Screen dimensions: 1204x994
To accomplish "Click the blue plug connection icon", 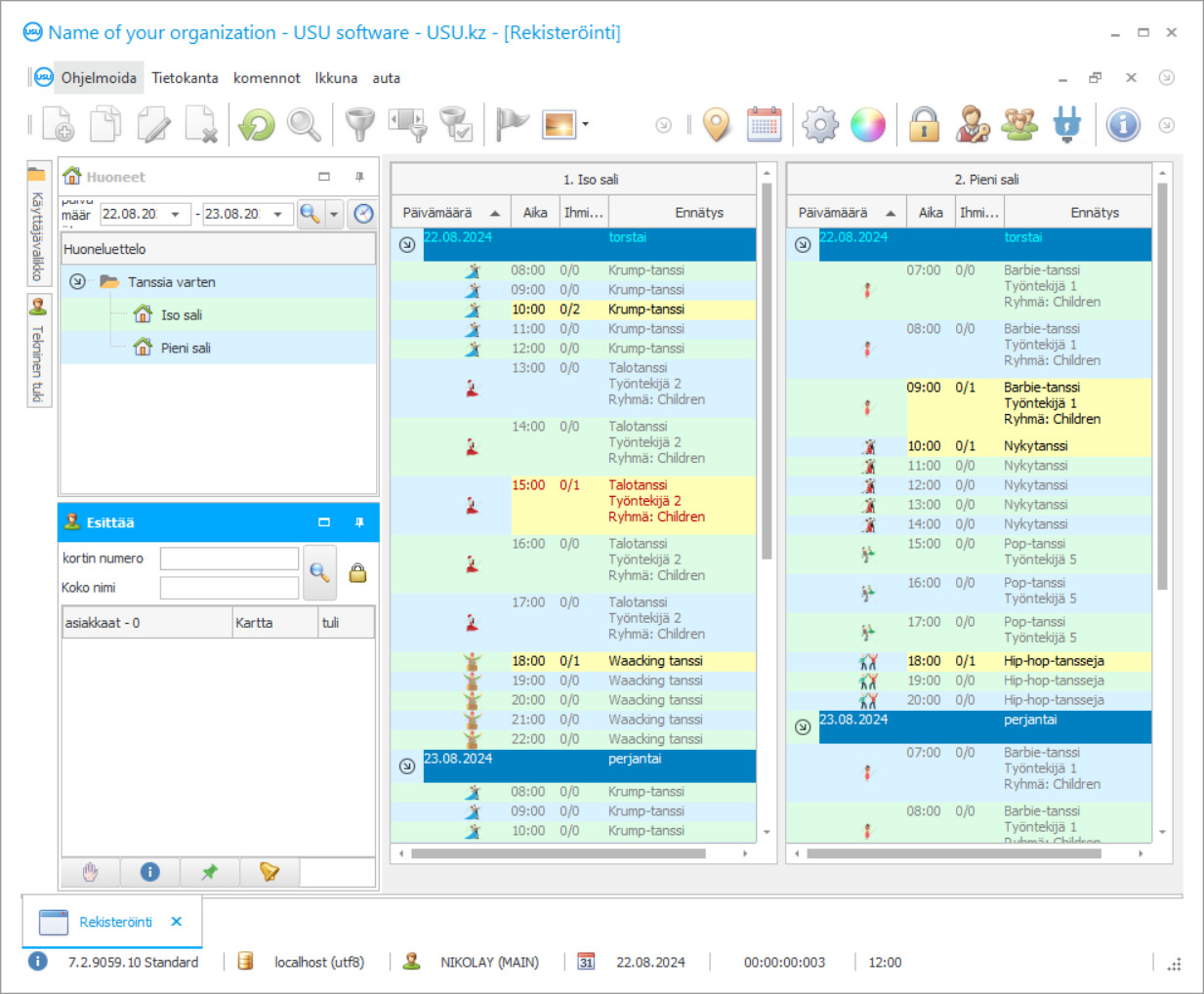I will [x=1067, y=125].
